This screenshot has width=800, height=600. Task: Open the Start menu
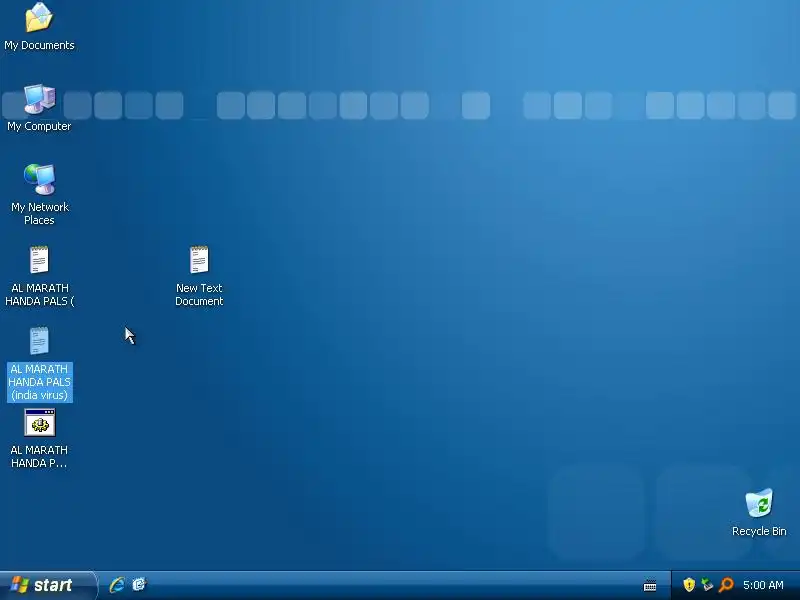click(47, 585)
